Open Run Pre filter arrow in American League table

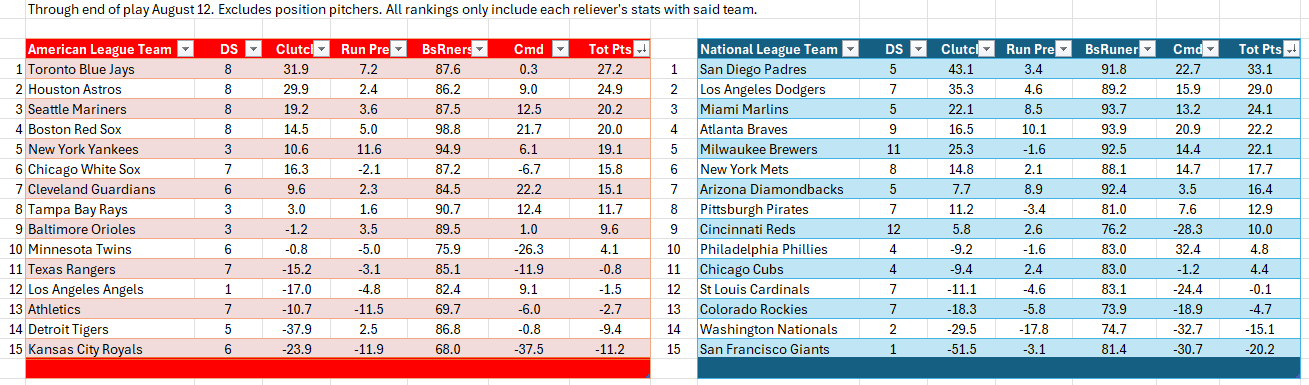click(x=399, y=49)
